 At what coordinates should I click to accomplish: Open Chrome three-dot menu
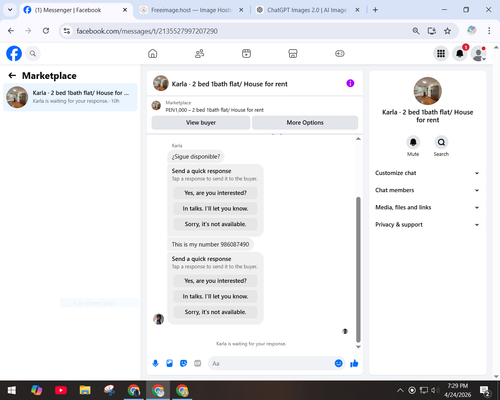point(489,31)
